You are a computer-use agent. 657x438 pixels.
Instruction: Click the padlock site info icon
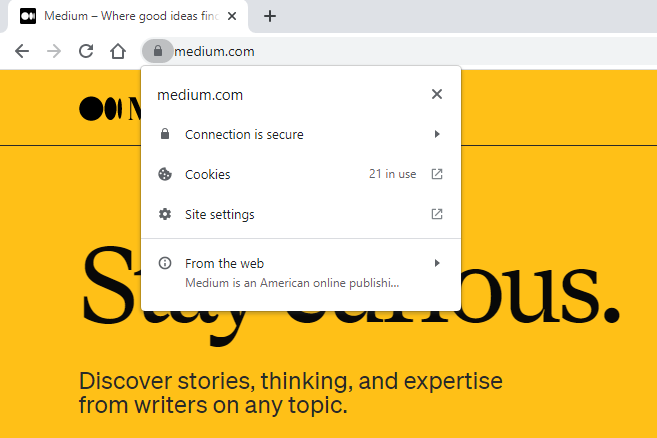click(158, 51)
